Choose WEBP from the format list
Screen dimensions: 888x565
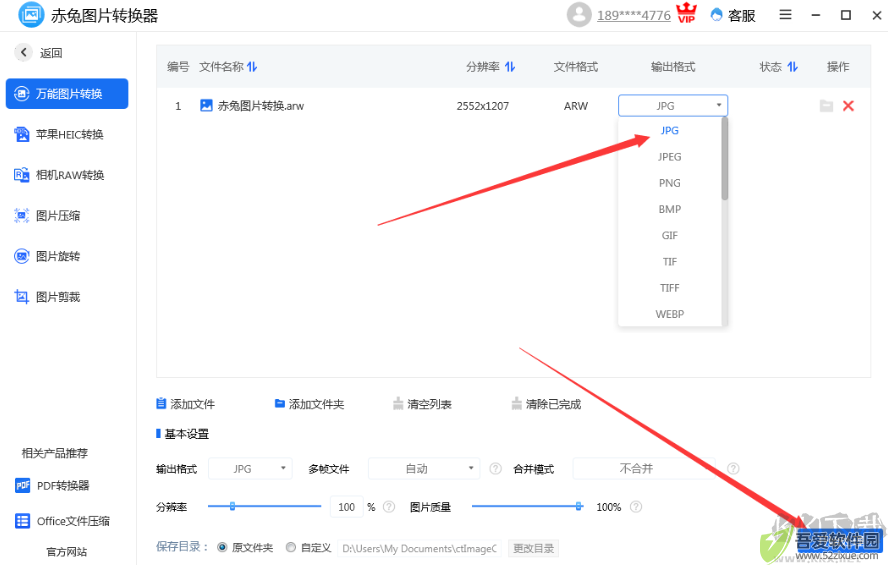(669, 314)
